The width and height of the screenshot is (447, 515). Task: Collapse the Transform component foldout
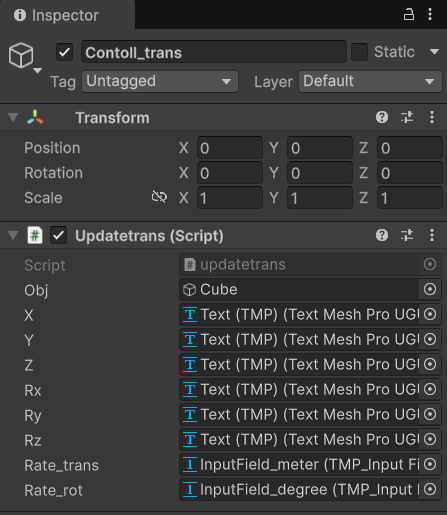(x=13, y=117)
